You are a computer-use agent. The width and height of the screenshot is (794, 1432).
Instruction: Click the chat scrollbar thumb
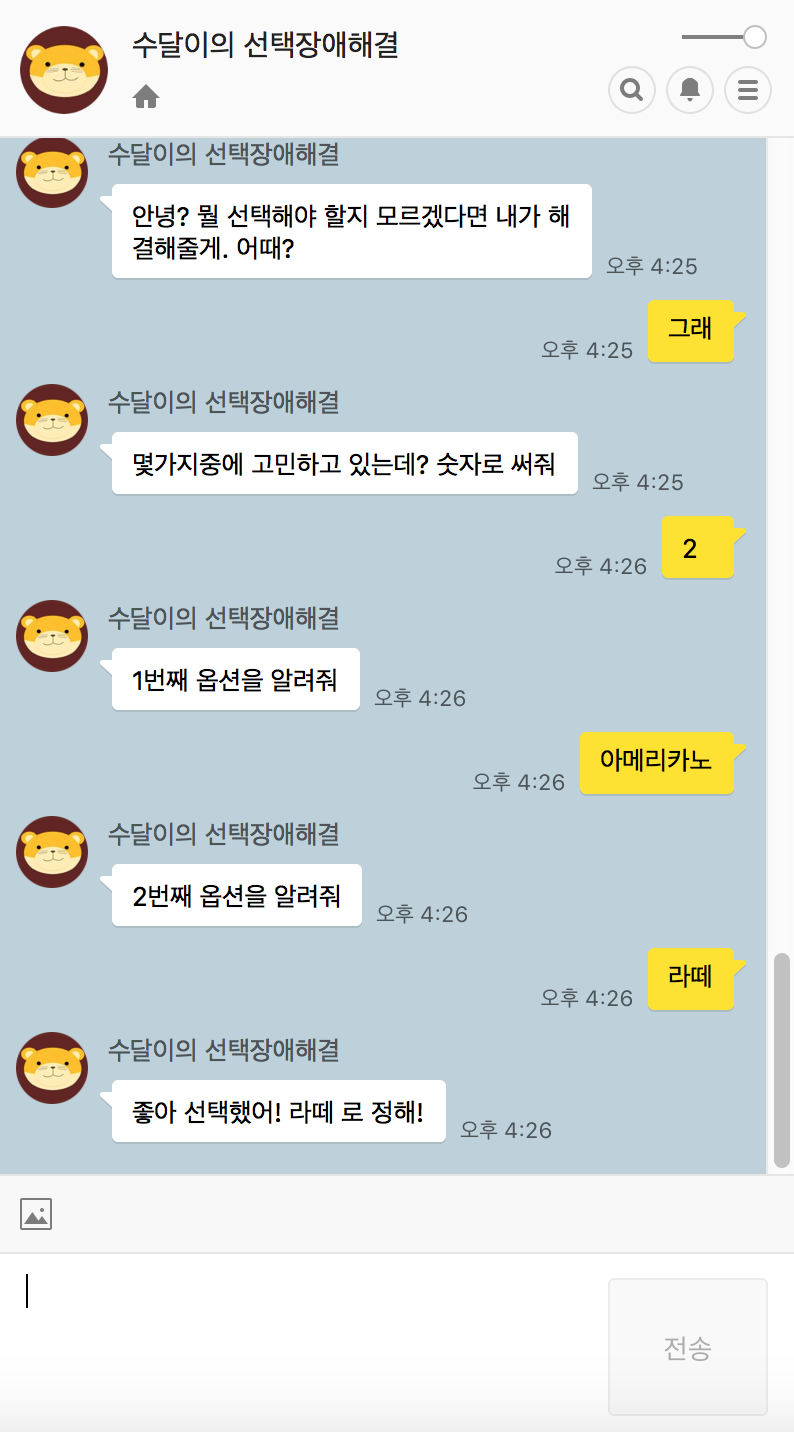(782, 1060)
